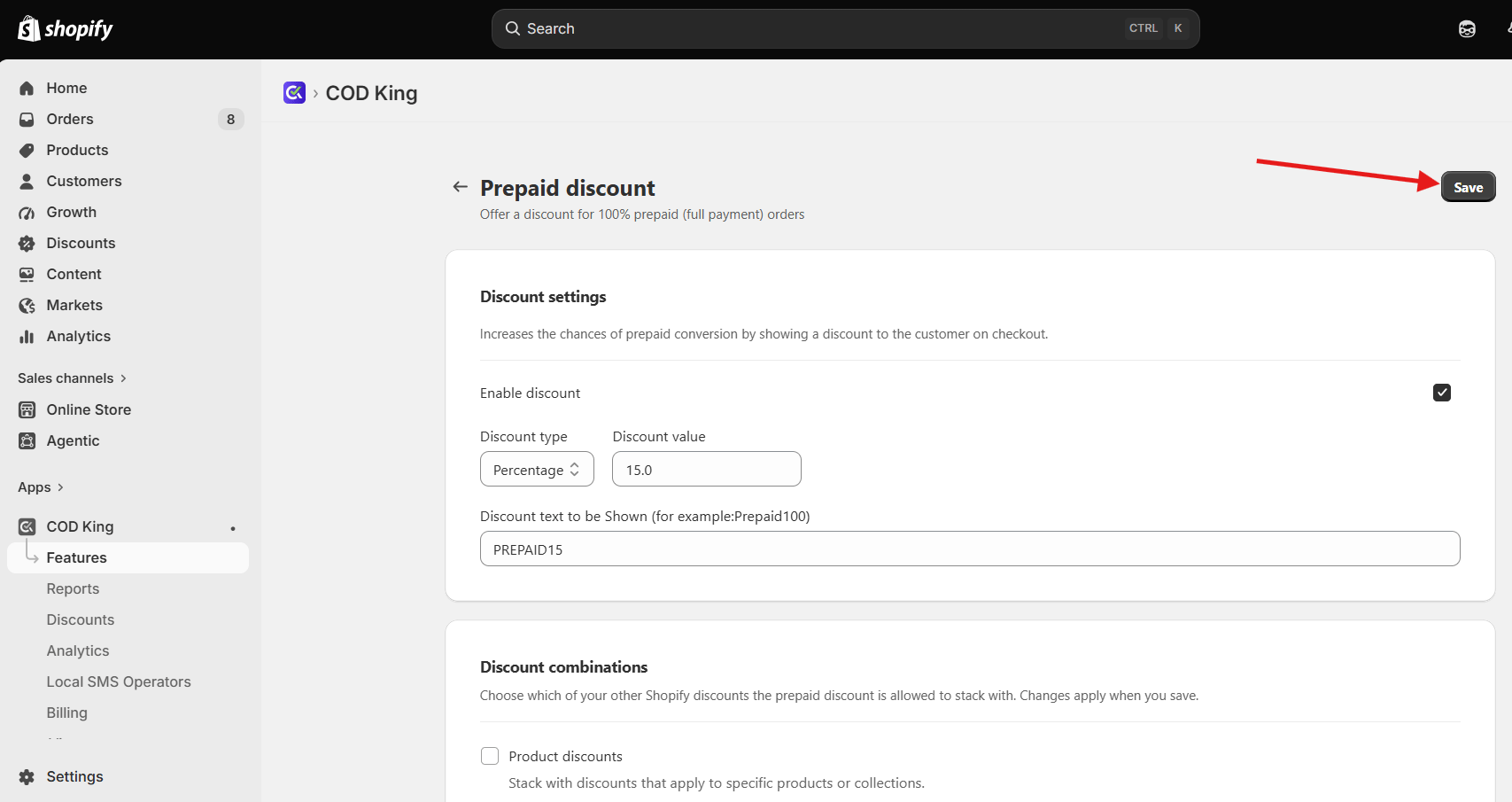This screenshot has width=1512, height=802.
Task: Click the Discount settings heading
Action: 543,297
